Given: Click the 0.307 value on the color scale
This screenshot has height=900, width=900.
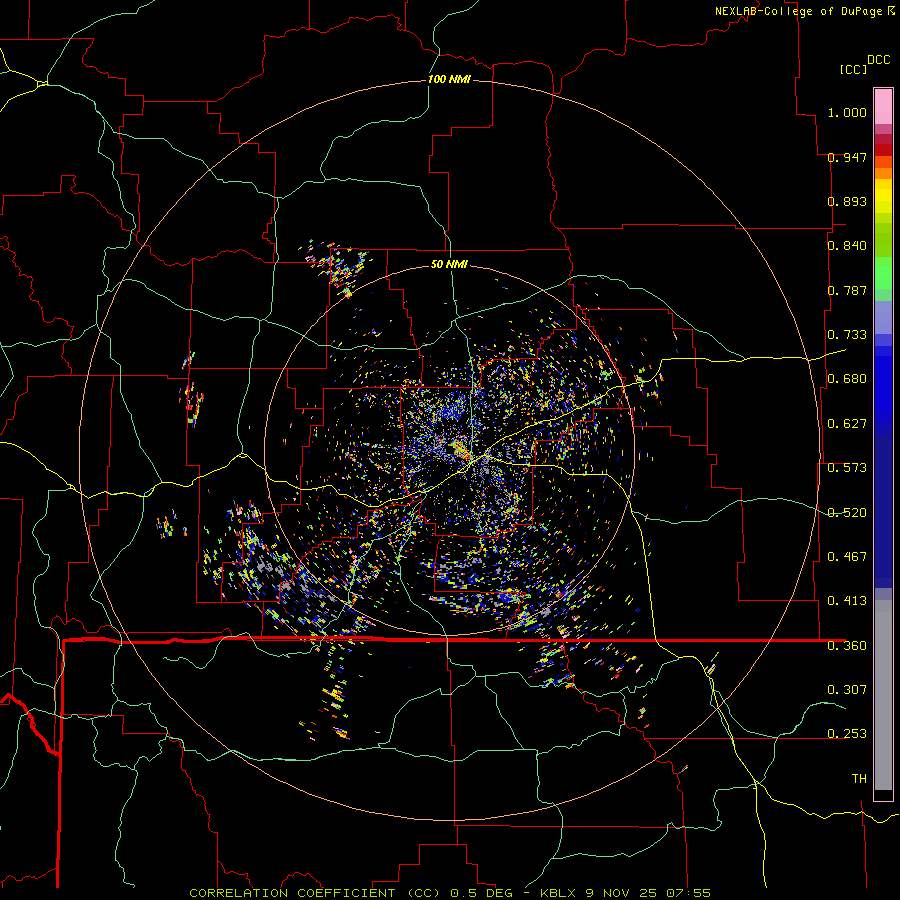Looking at the screenshot, I should click(x=847, y=690).
